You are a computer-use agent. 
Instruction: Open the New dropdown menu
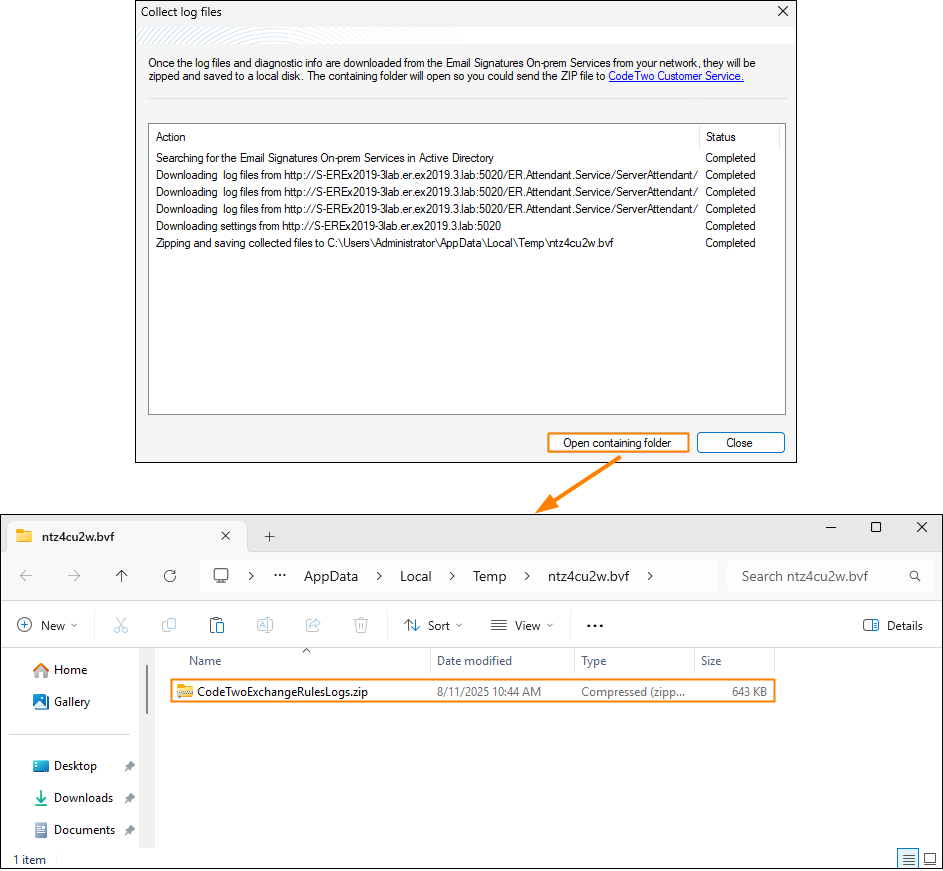coord(47,625)
